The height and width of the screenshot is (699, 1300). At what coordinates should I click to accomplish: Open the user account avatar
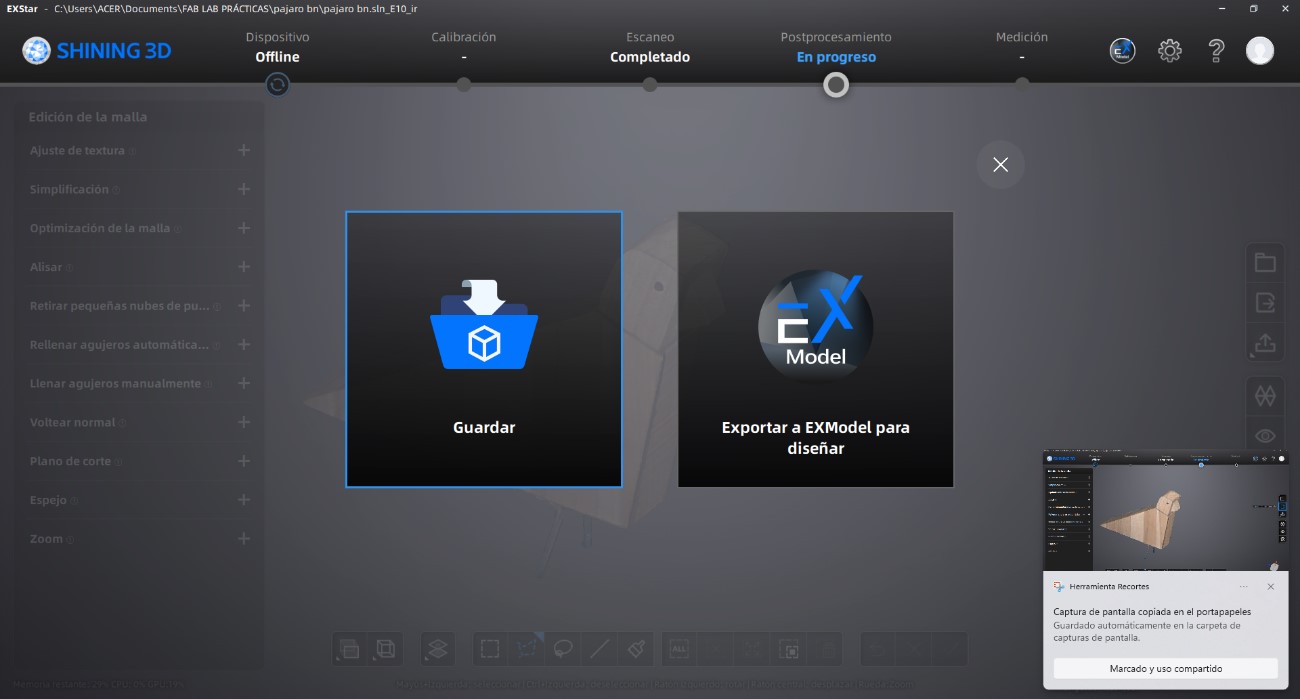(1260, 51)
